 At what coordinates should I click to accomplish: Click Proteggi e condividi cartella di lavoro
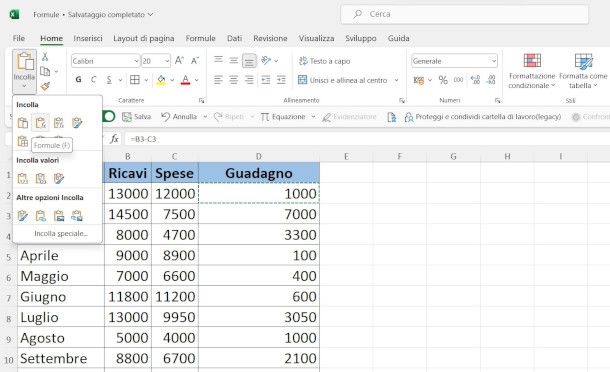[483, 117]
